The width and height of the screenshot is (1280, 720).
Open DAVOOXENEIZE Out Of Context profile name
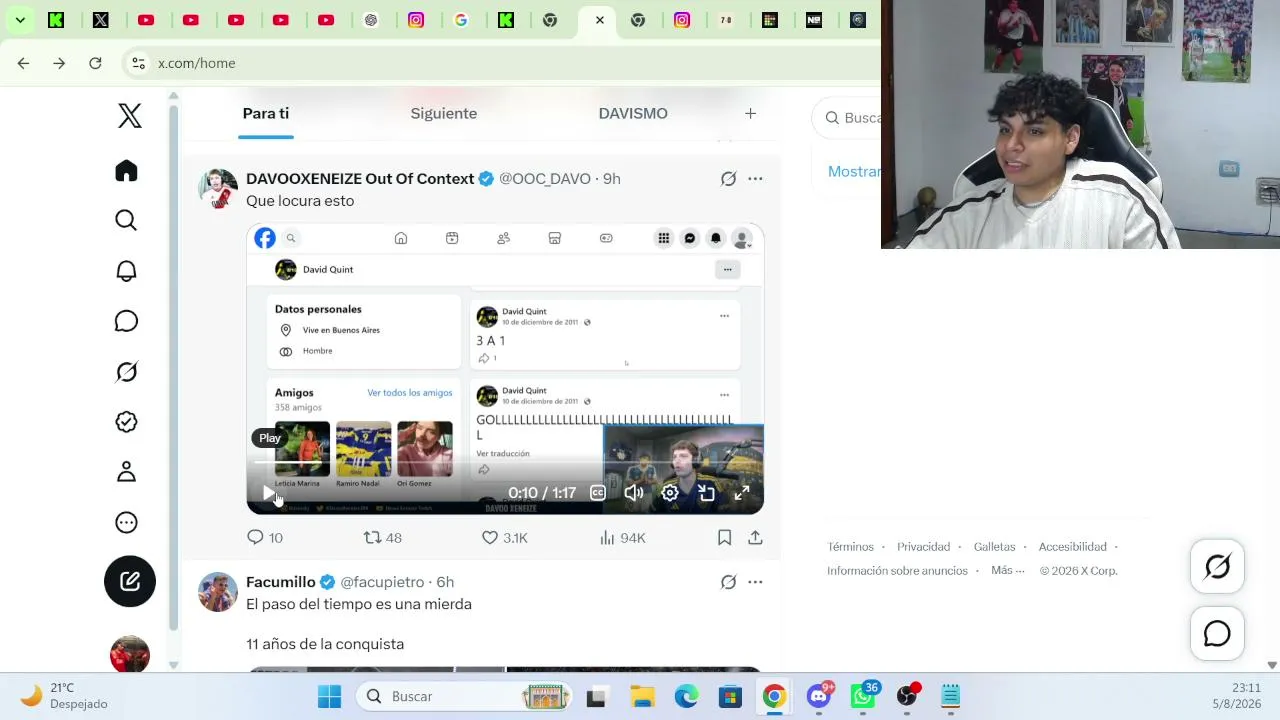point(360,178)
